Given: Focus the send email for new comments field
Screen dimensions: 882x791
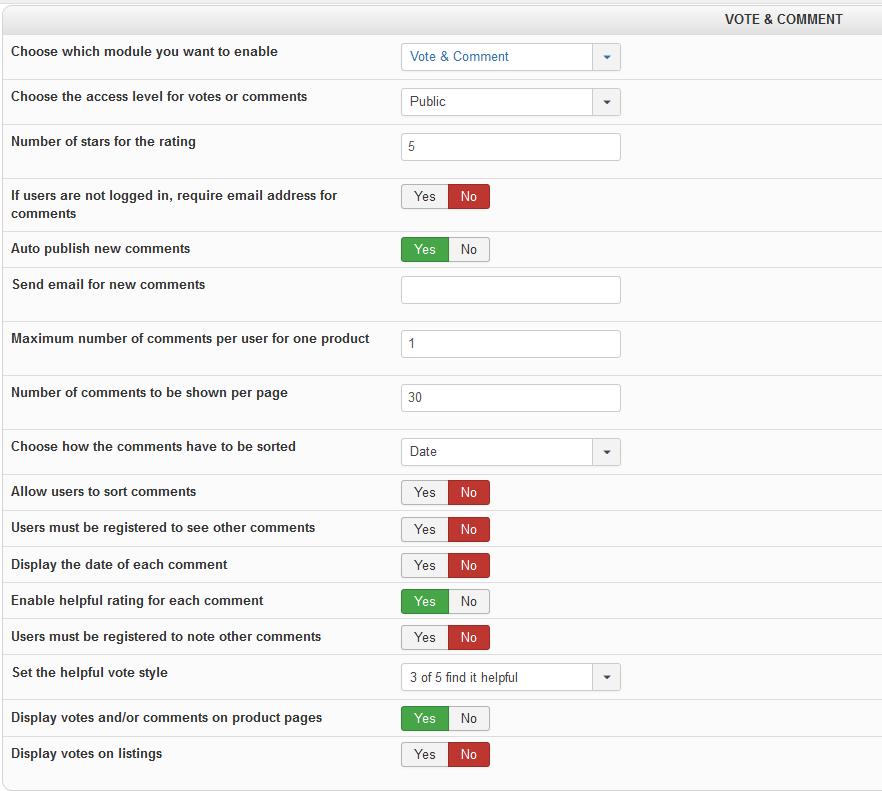Looking at the screenshot, I should [510, 290].
